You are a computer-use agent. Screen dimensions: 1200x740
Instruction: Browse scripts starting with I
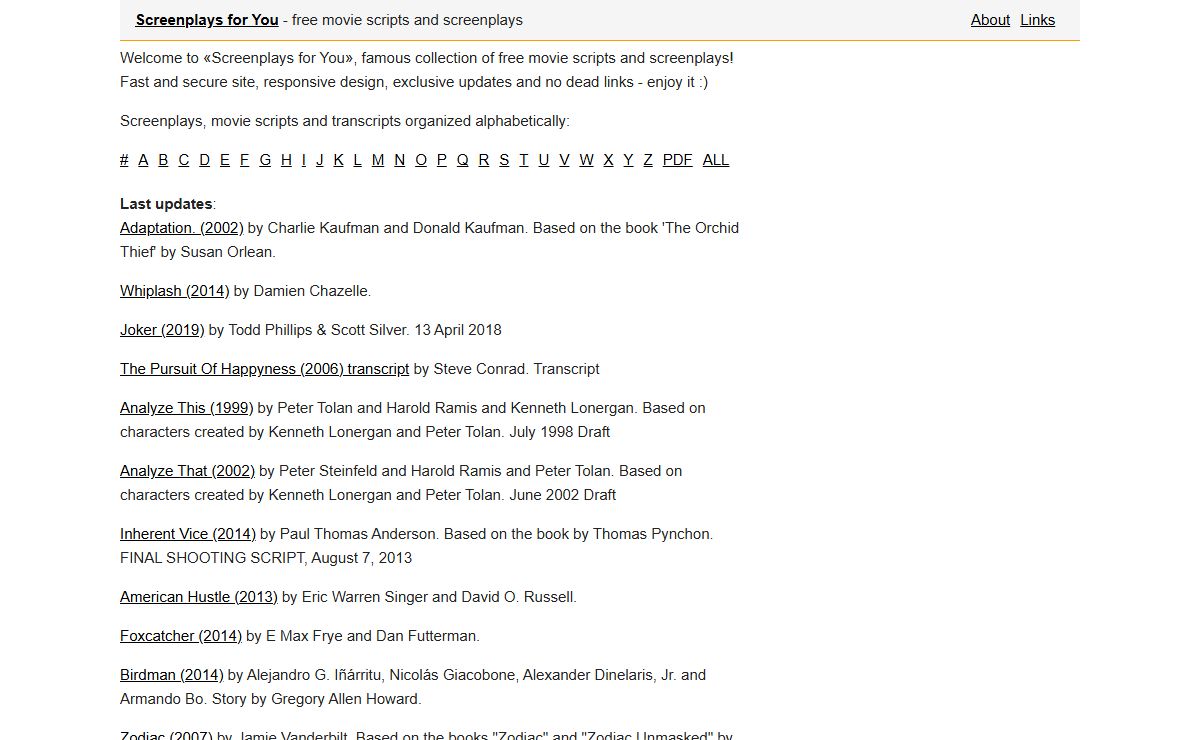coord(303,160)
